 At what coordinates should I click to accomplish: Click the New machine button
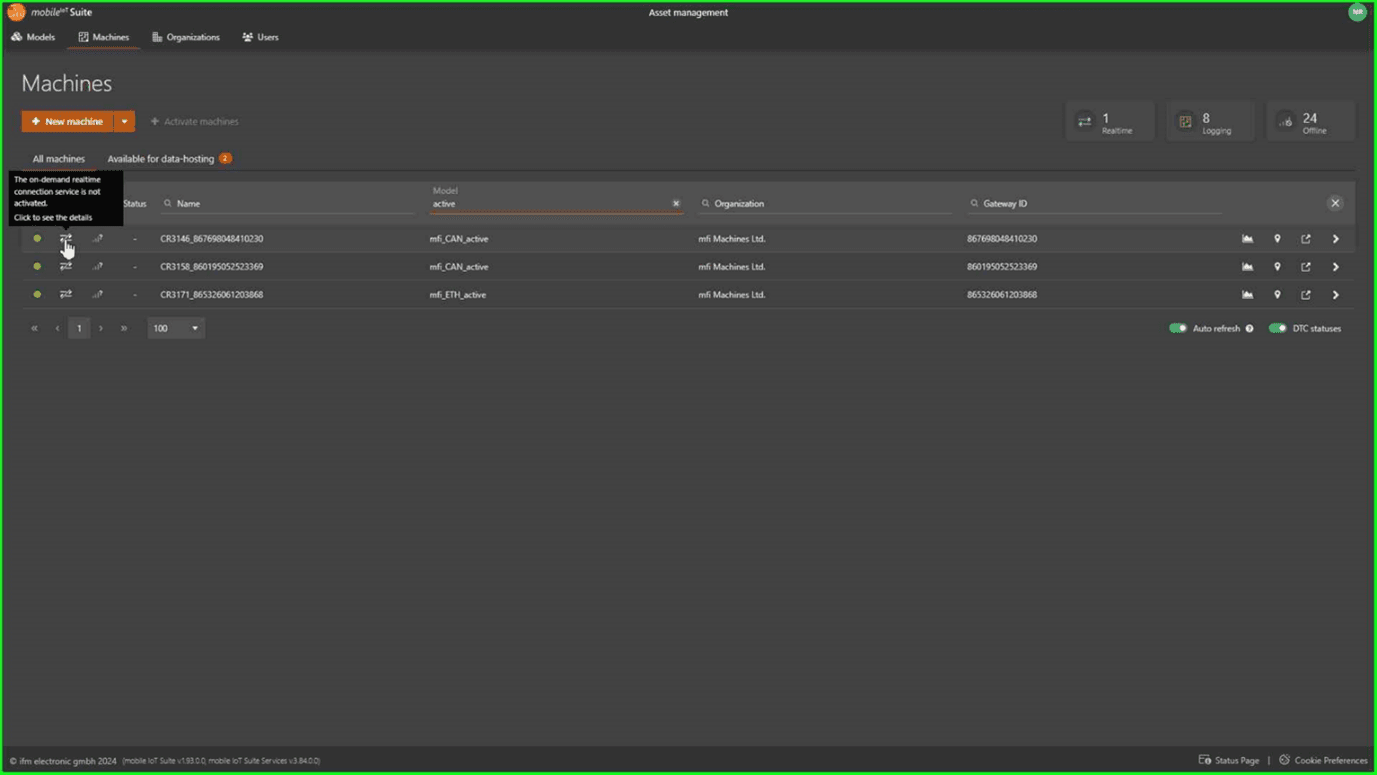pyautogui.click(x=67, y=121)
